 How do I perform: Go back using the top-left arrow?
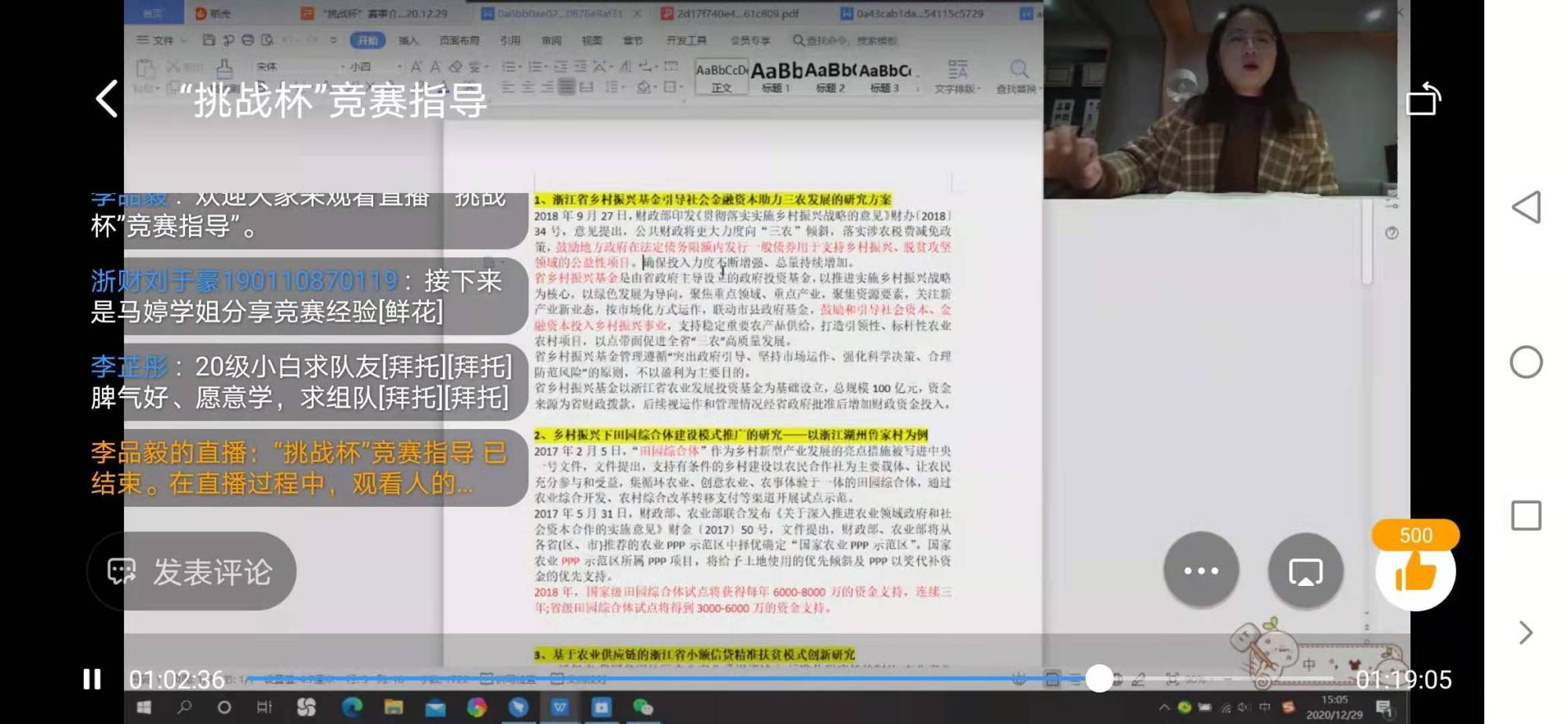click(x=107, y=100)
